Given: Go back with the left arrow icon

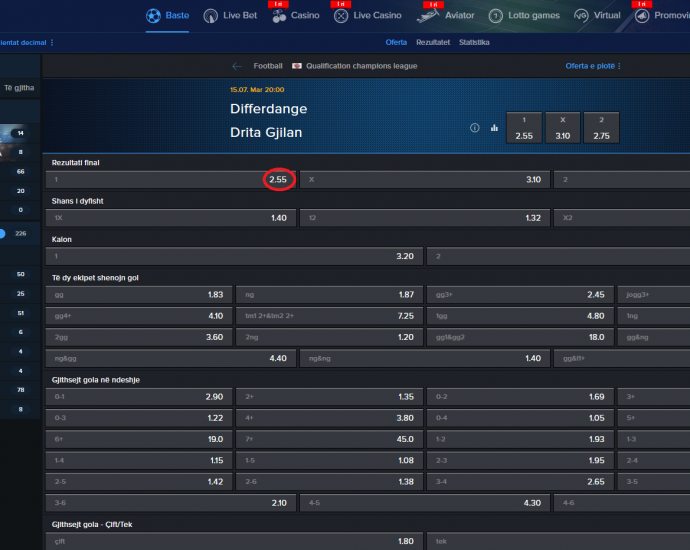Looking at the screenshot, I should click(237, 66).
